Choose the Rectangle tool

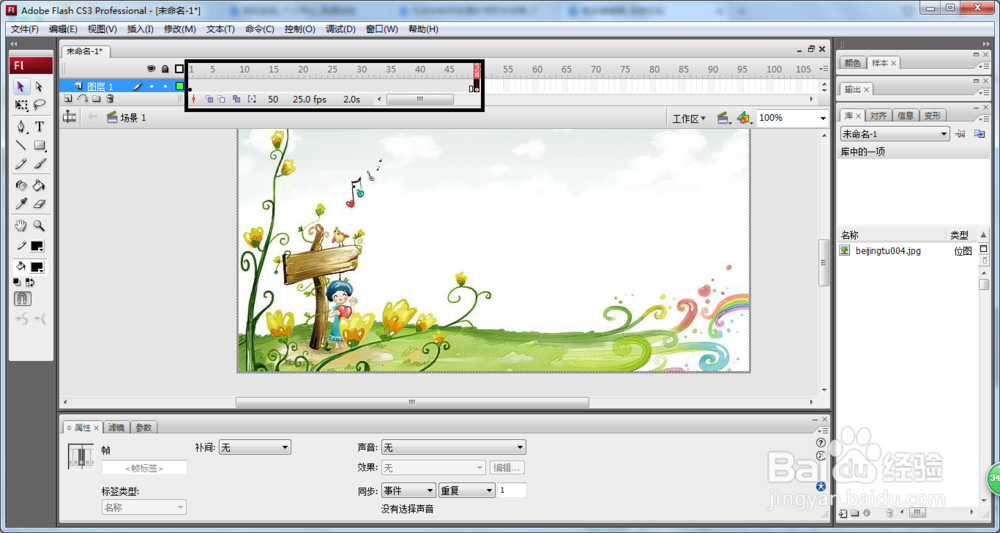(x=40, y=145)
